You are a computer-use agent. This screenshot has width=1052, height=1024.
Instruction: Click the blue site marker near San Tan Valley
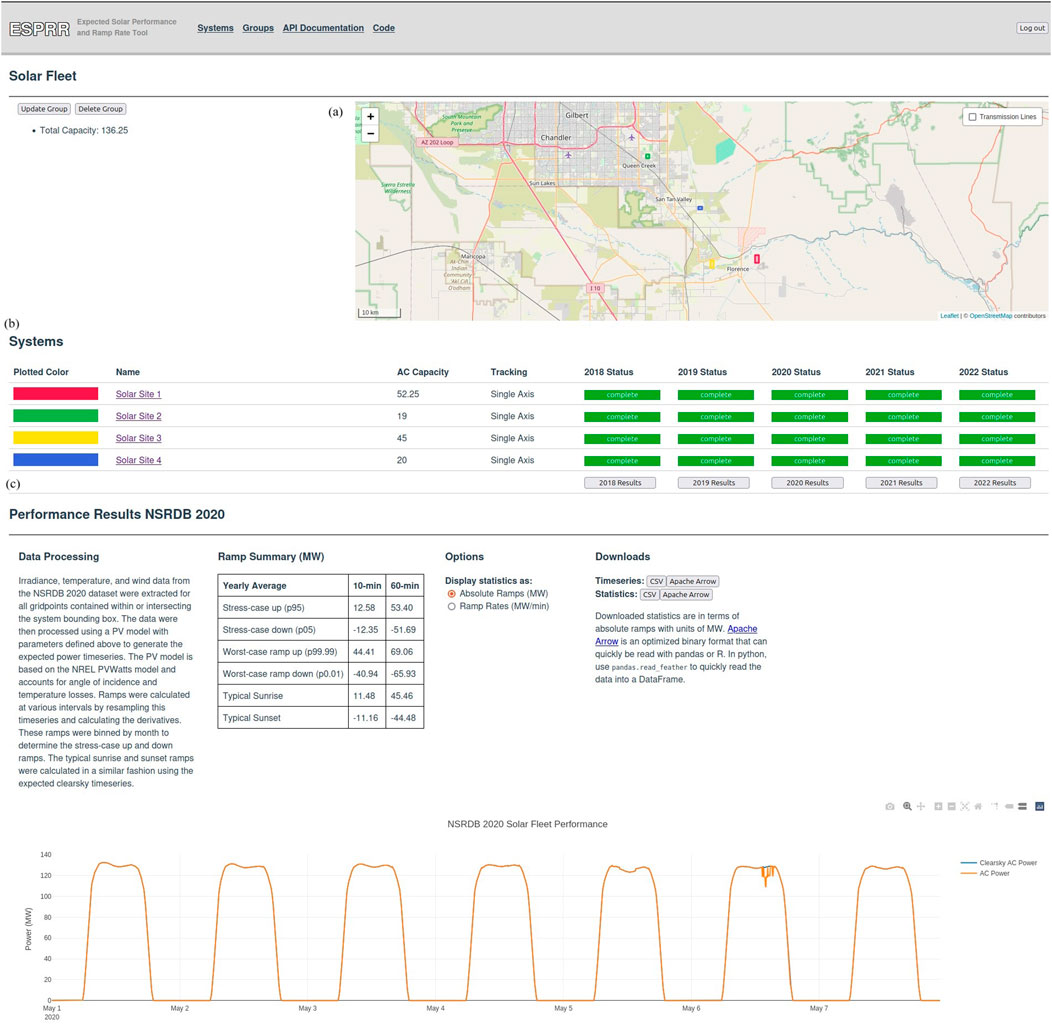coord(700,208)
